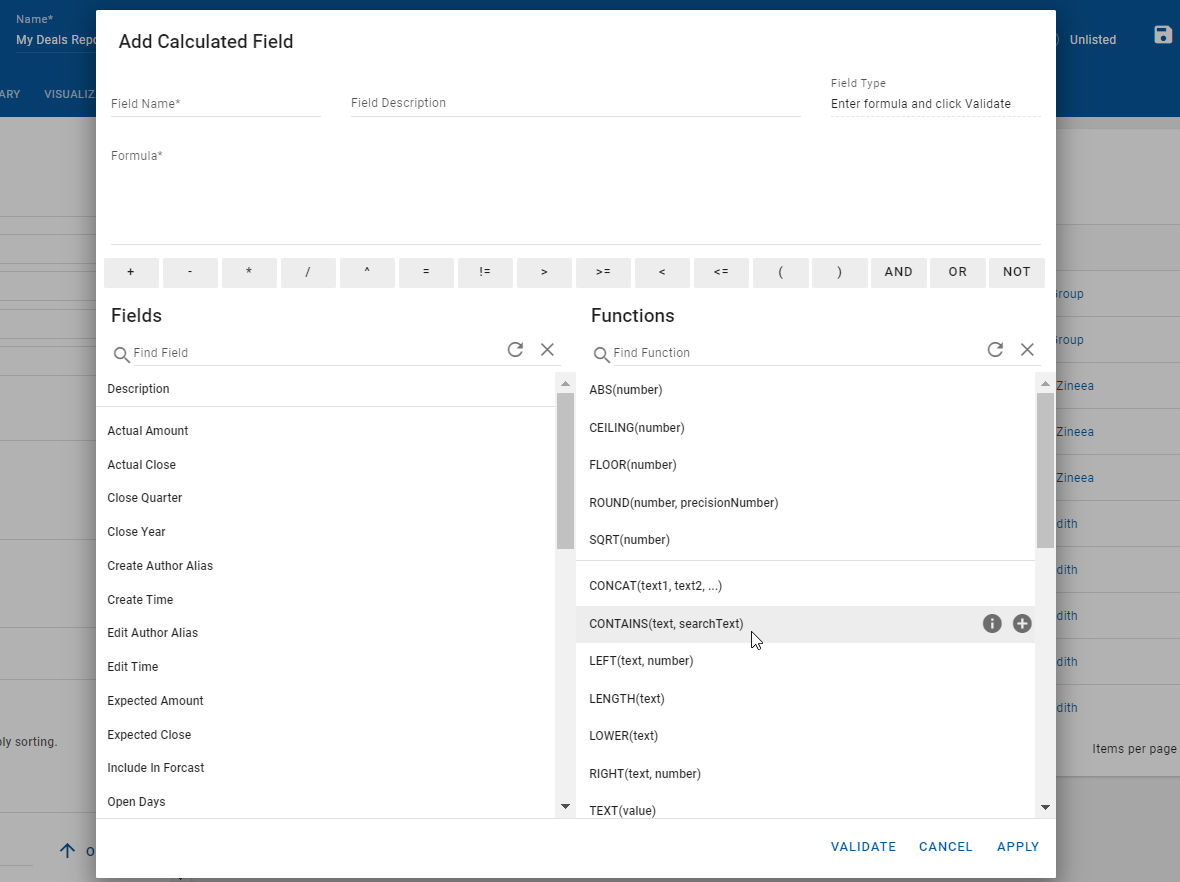
Task: Choose ROUND(number, precisionNumber) function
Action: click(x=683, y=503)
